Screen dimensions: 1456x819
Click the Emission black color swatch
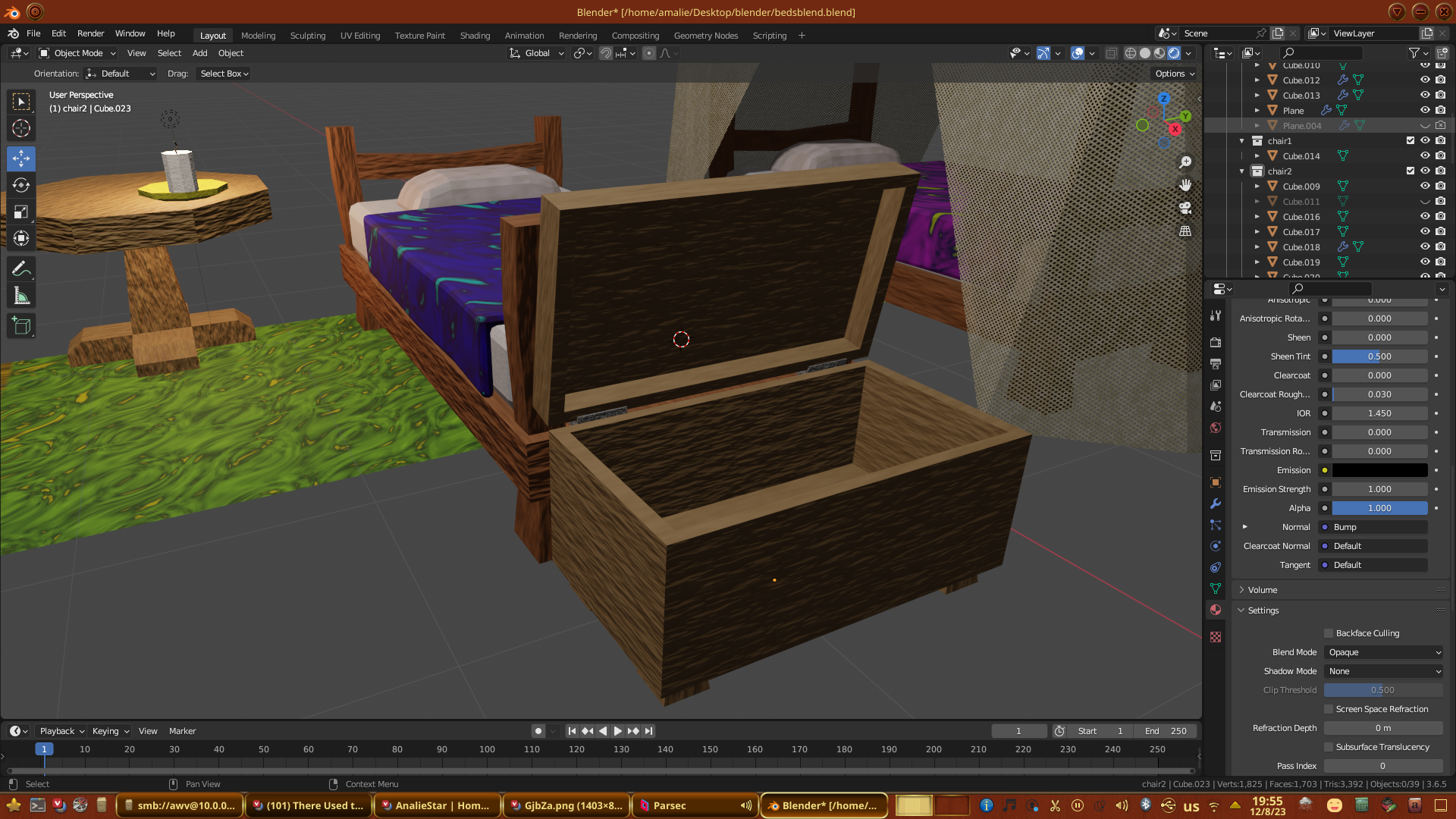pos(1379,470)
